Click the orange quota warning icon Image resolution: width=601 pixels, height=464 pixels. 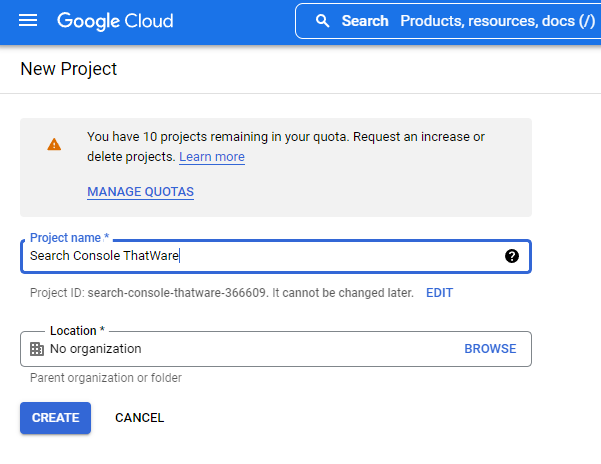pos(54,144)
